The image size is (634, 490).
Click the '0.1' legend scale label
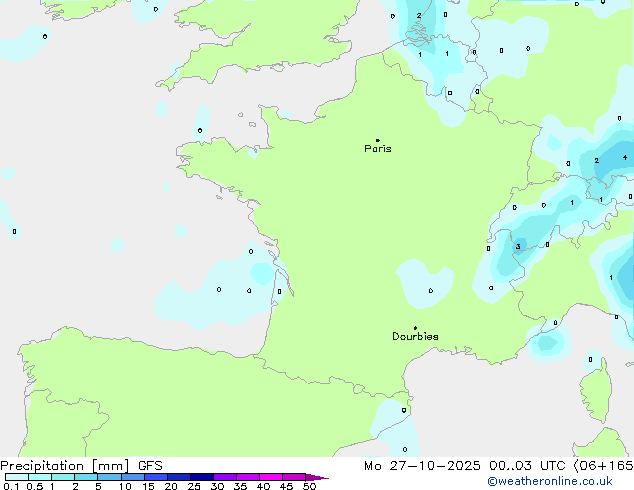(x=11, y=486)
